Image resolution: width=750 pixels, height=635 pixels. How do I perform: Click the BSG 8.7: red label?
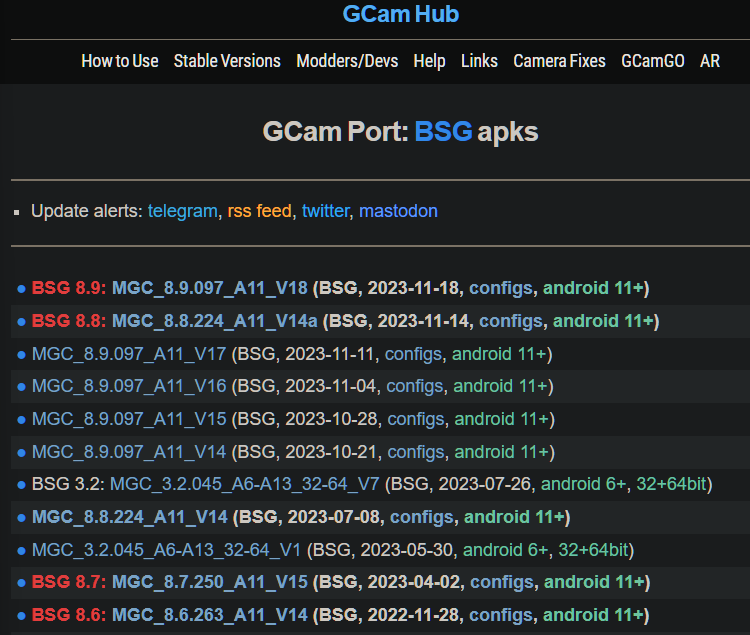click(x=69, y=582)
